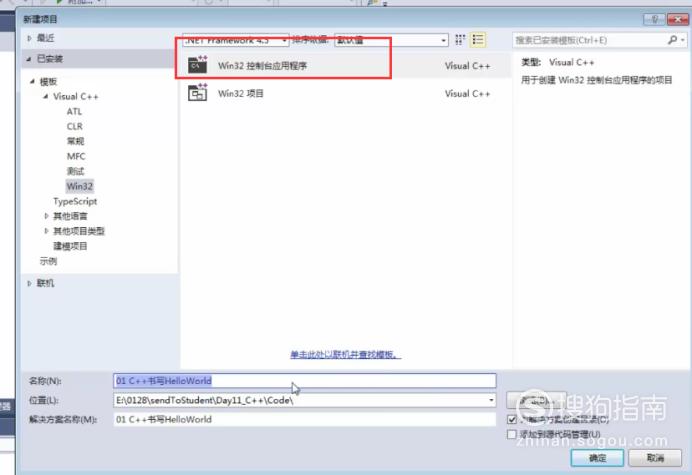
Task: Collapse the 已安装 section
Action: [29, 59]
